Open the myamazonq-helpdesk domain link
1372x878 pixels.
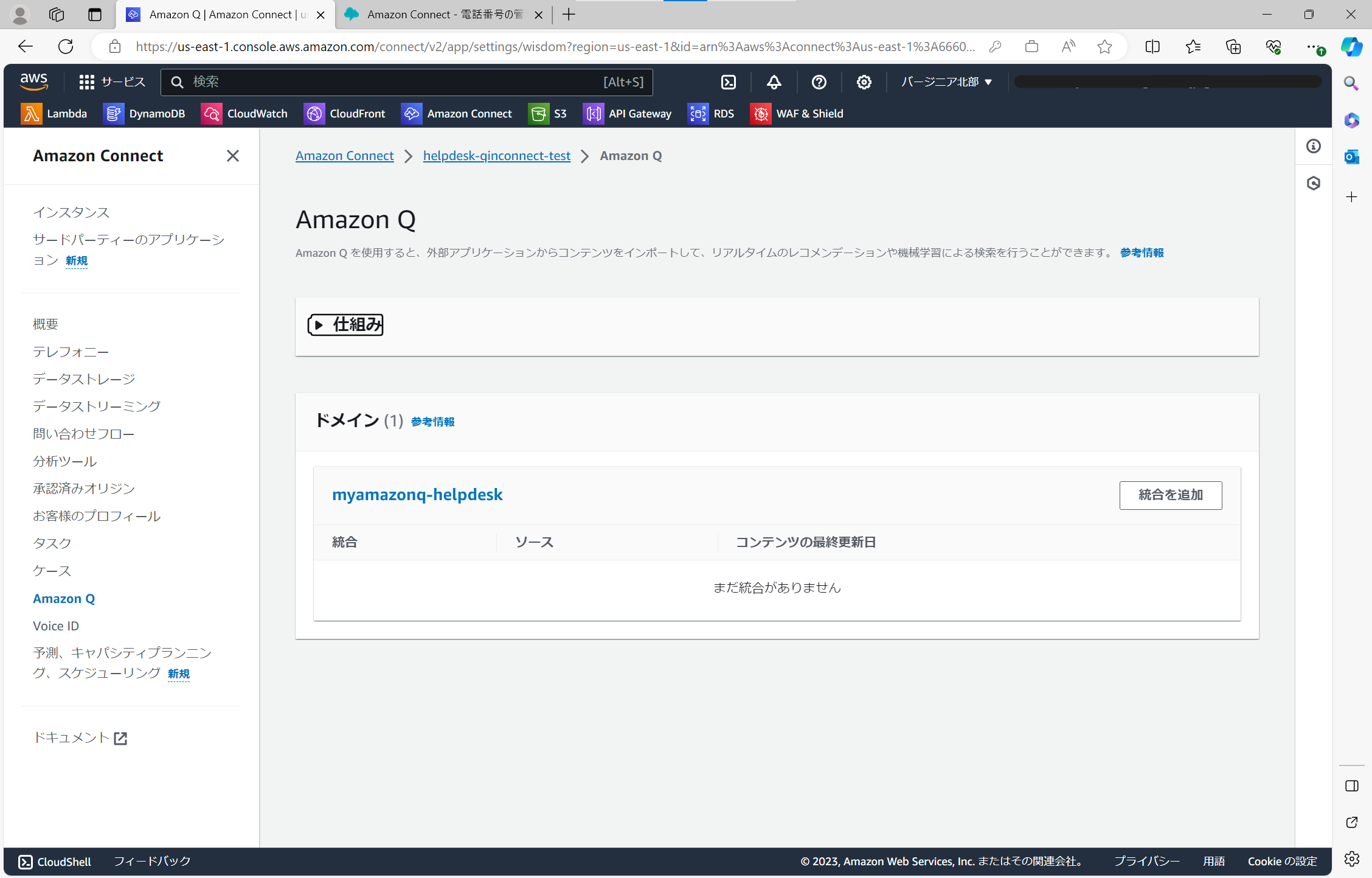coord(417,495)
